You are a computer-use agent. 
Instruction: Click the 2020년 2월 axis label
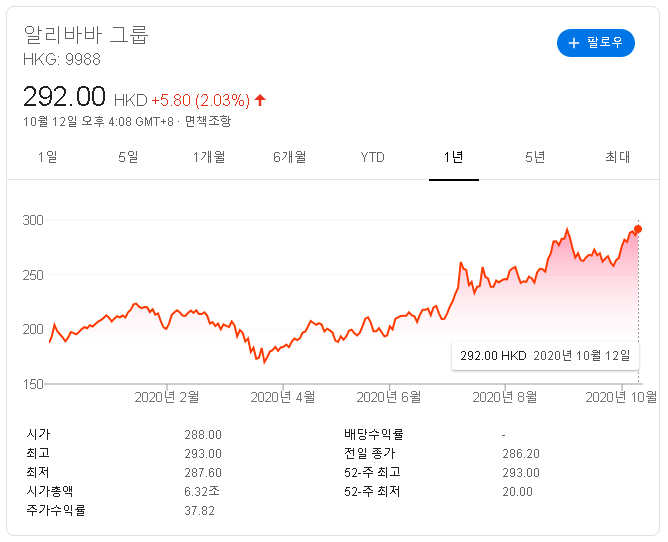click(167, 397)
